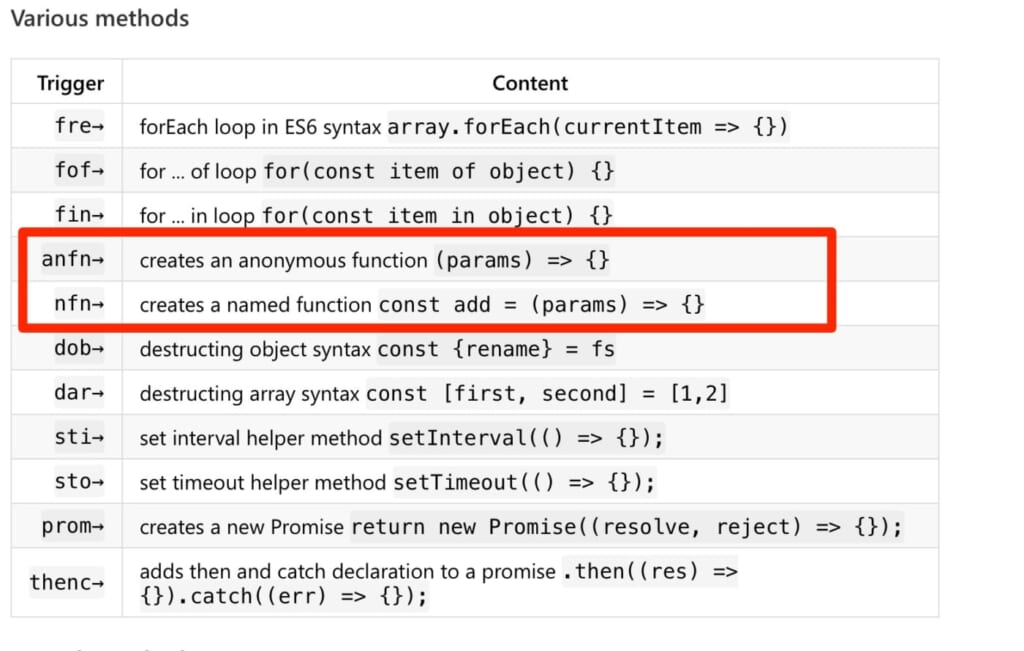Click the Various methods heading

(x=100, y=18)
